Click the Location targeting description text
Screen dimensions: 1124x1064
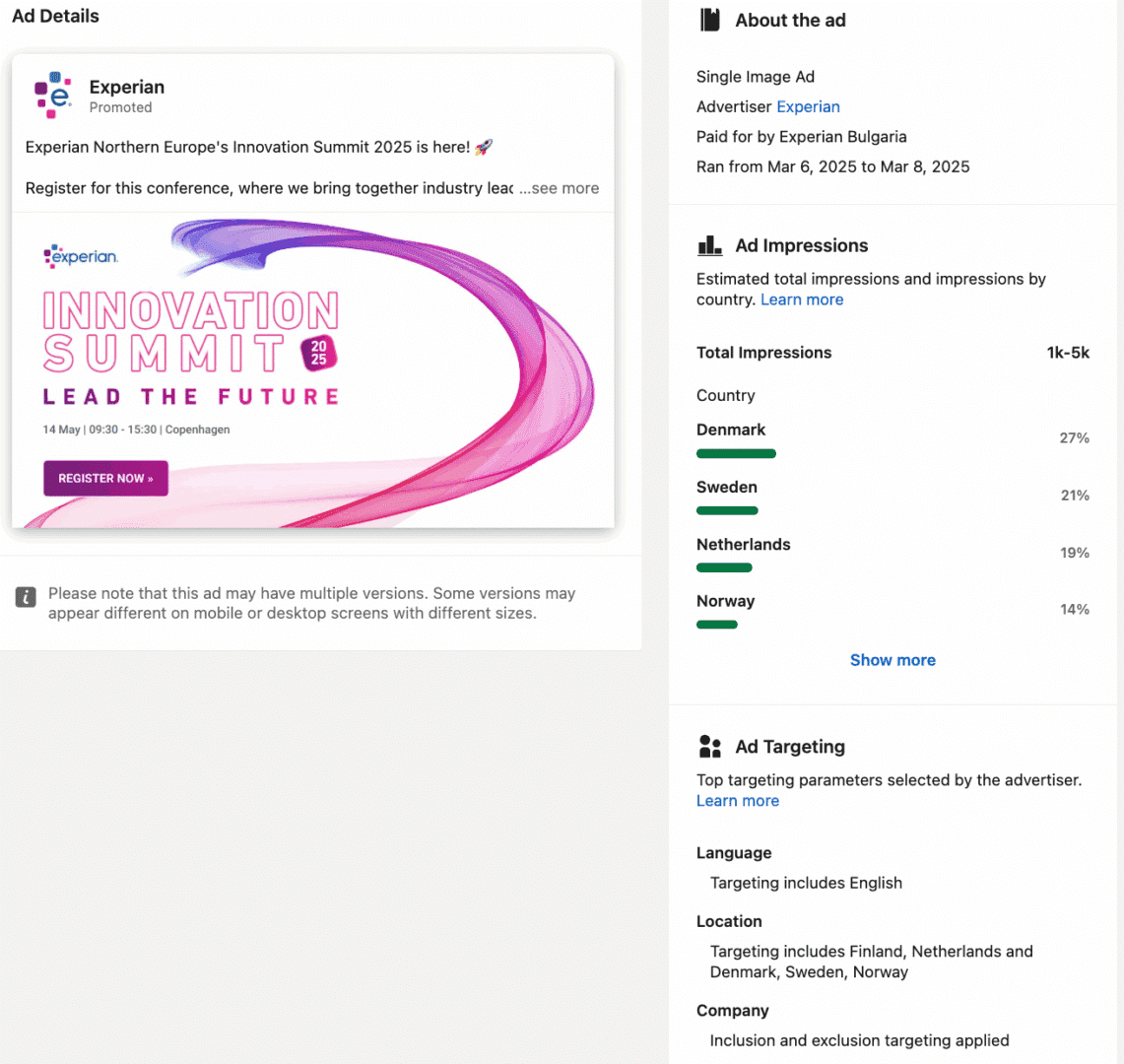click(x=872, y=962)
